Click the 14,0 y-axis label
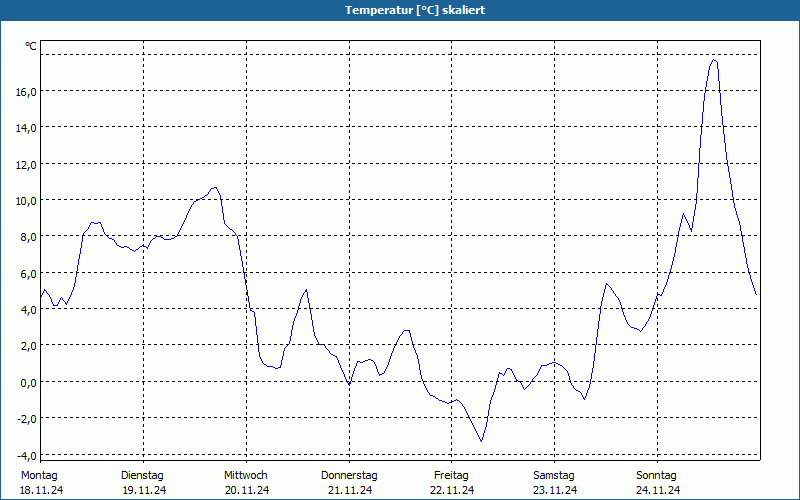The width and height of the screenshot is (800, 500). 26,128
